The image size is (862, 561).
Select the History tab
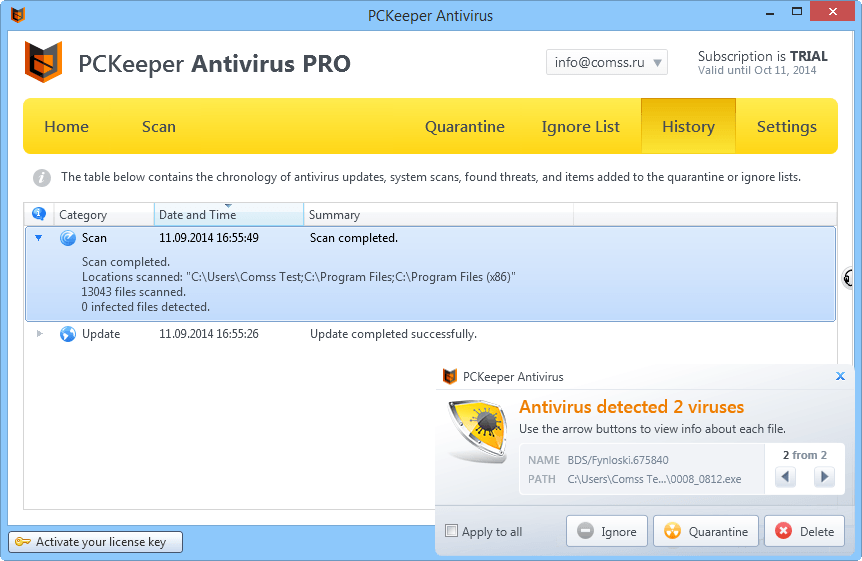pos(688,126)
